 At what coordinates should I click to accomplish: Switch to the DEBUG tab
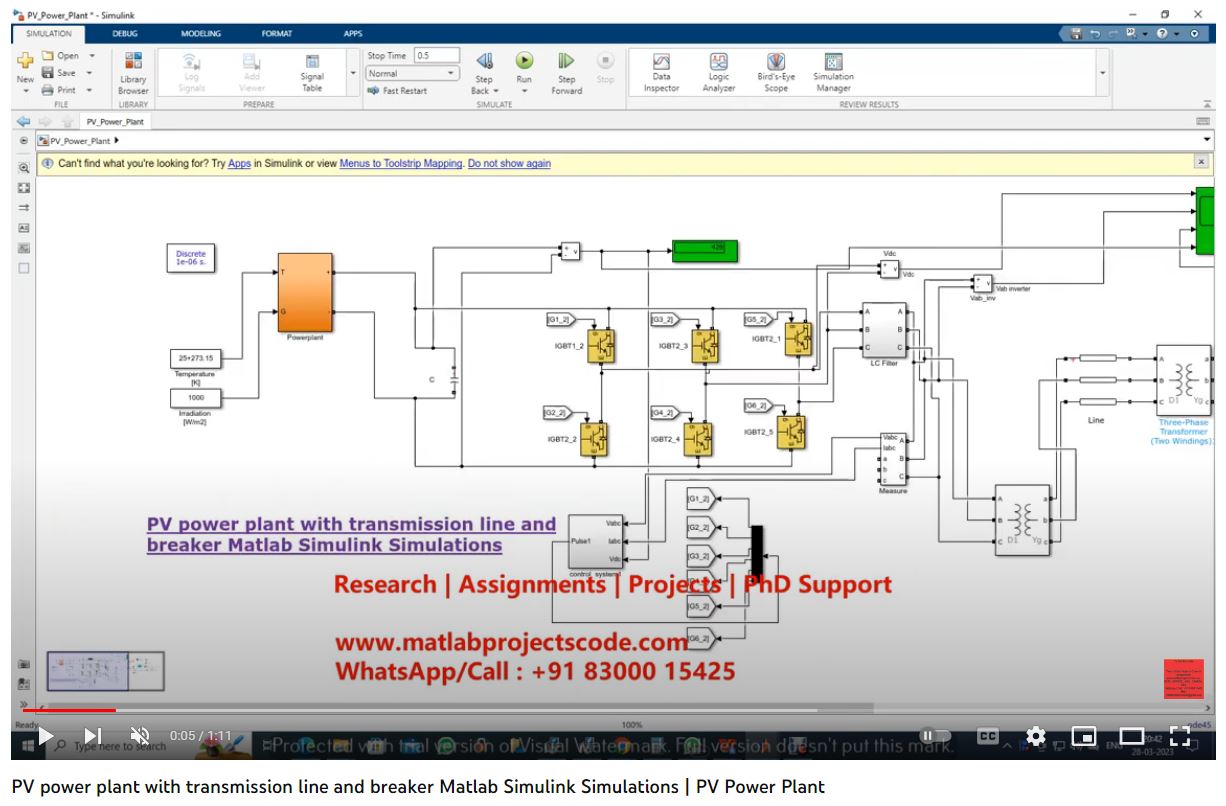tap(123, 33)
